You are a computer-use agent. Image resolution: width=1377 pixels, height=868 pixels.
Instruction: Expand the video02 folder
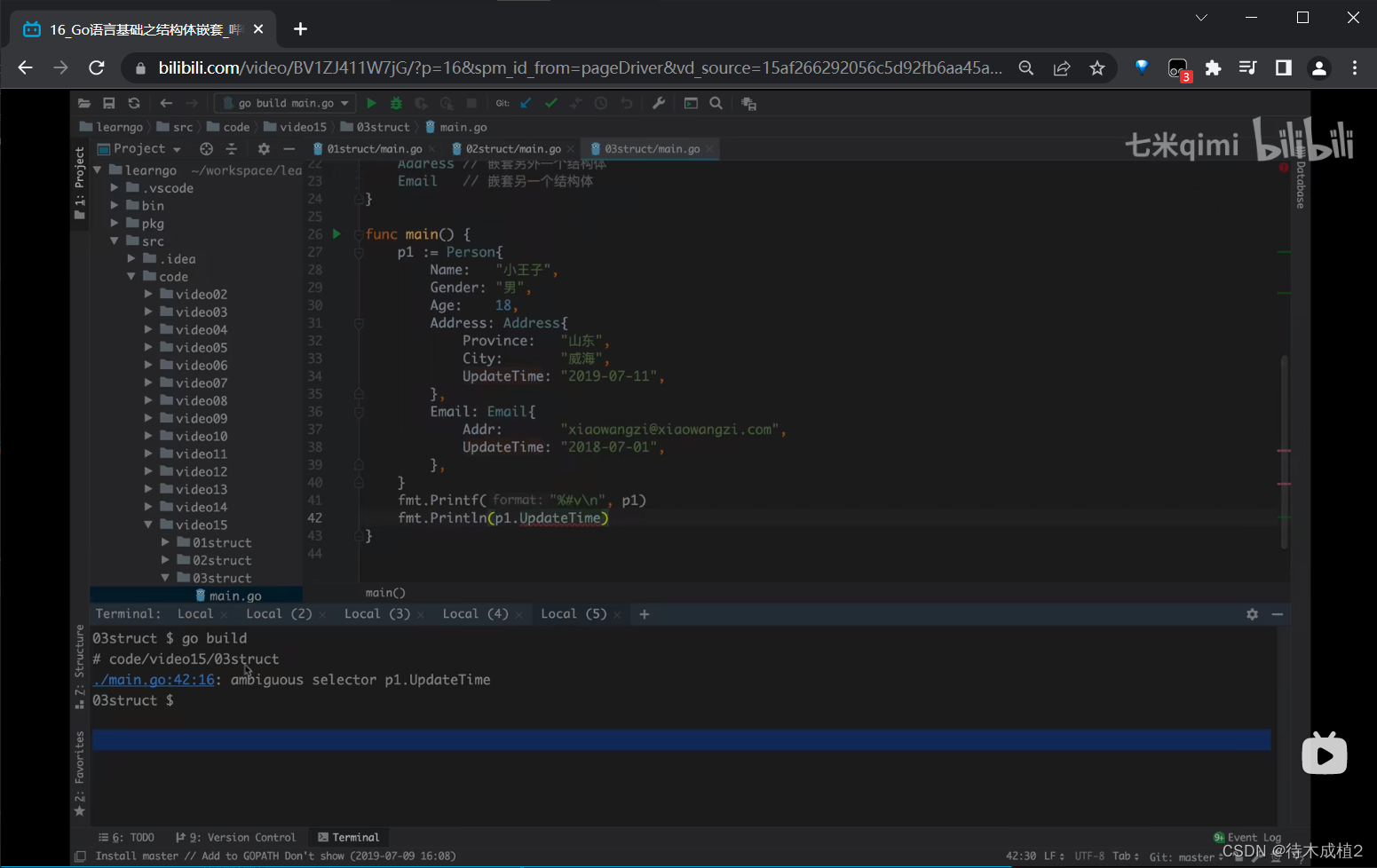click(x=148, y=295)
